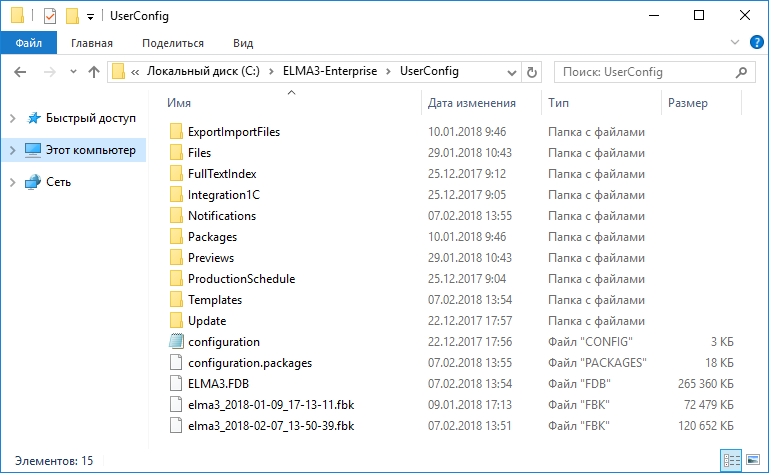
Task: Click the Поиск: UserConfig search field
Action: tap(654, 72)
